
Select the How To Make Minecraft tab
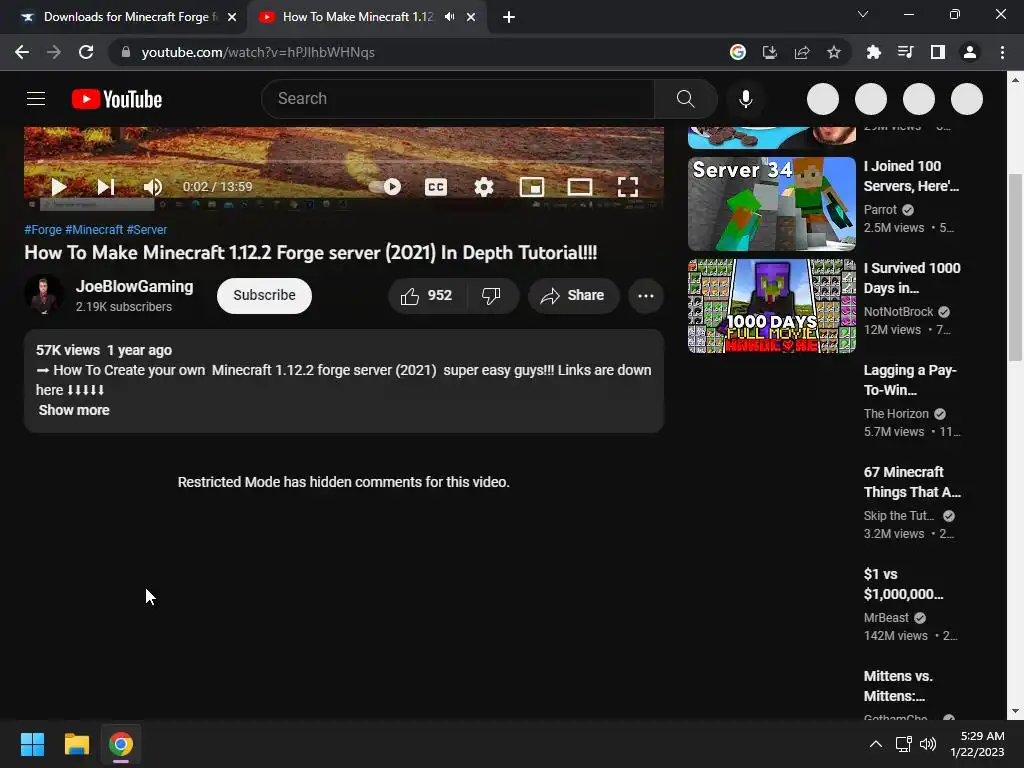[x=358, y=17]
